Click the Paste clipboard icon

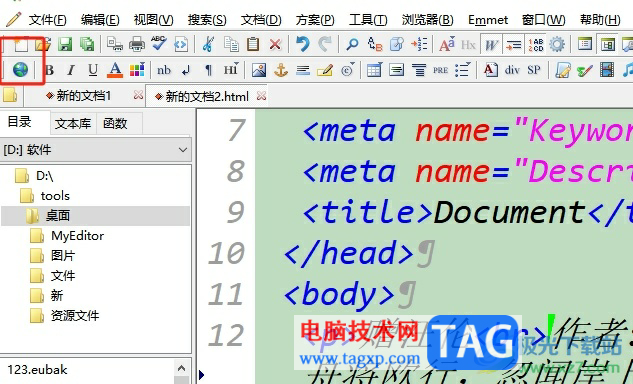click(x=253, y=44)
